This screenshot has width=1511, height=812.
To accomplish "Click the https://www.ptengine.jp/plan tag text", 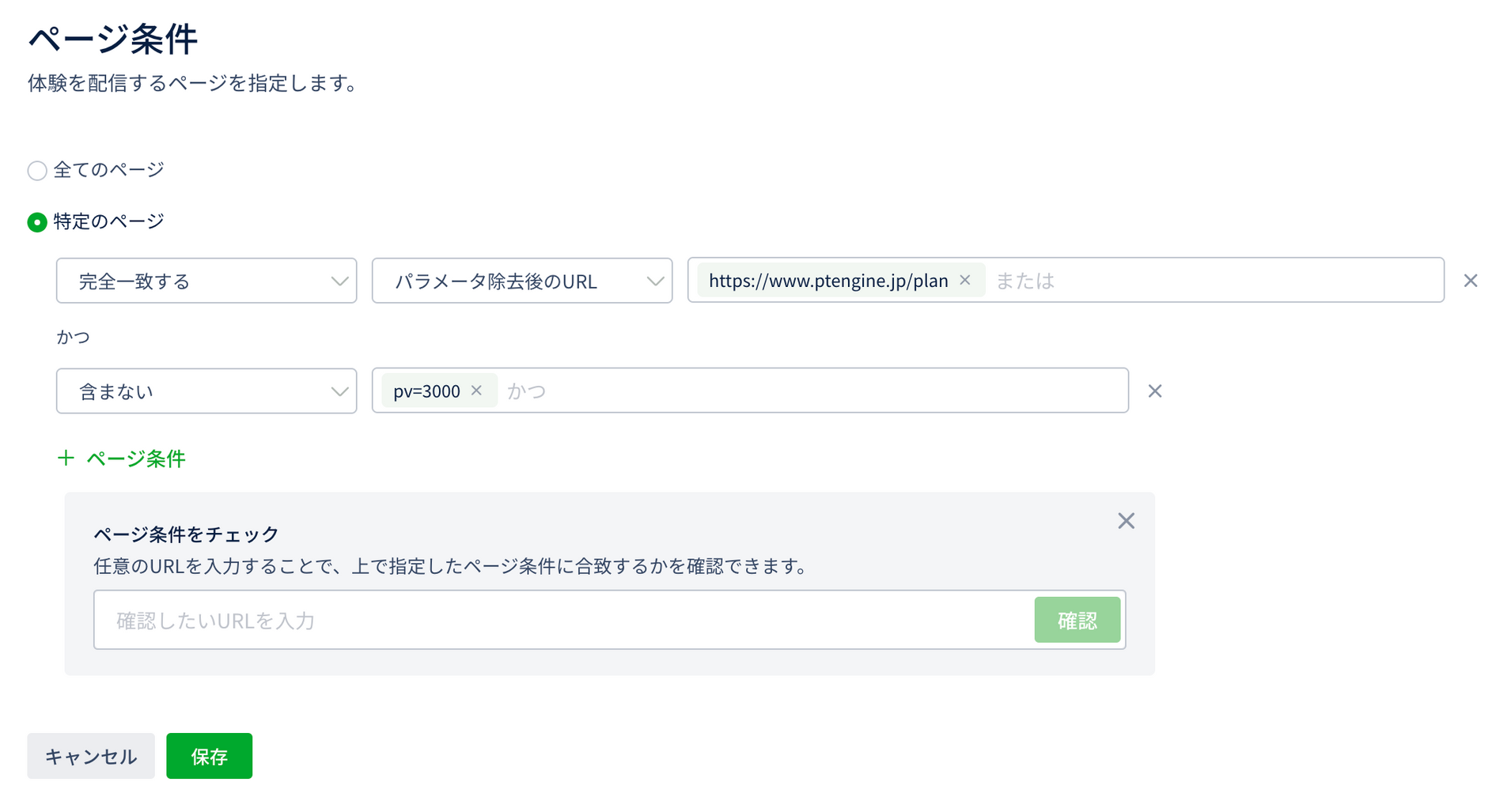I will (827, 281).
